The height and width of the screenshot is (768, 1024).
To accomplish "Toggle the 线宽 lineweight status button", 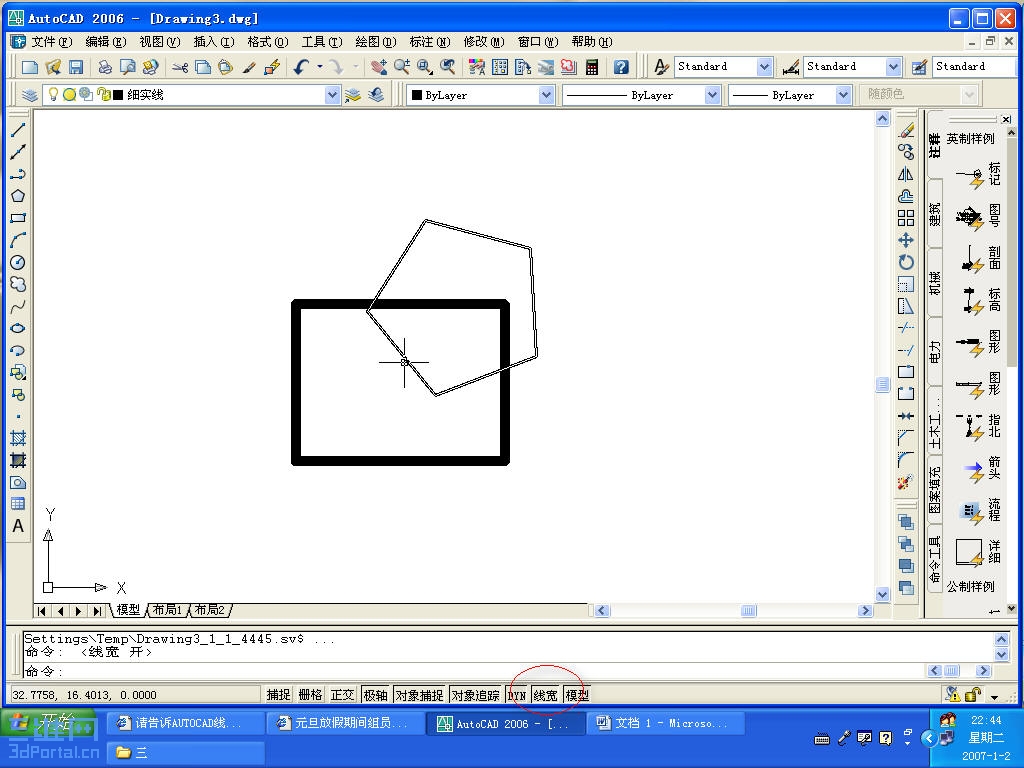I will coord(545,695).
